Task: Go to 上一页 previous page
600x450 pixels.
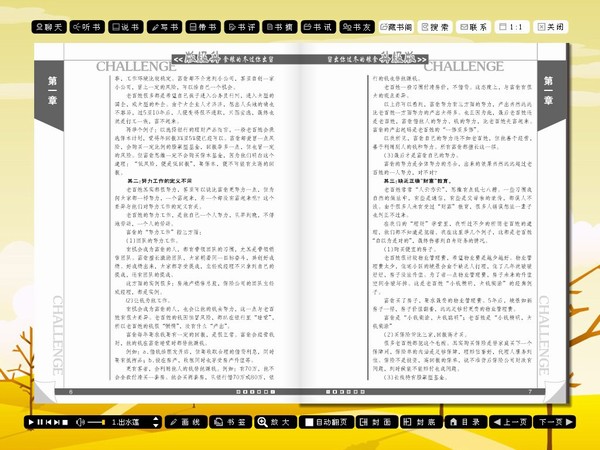Action: [510, 422]
